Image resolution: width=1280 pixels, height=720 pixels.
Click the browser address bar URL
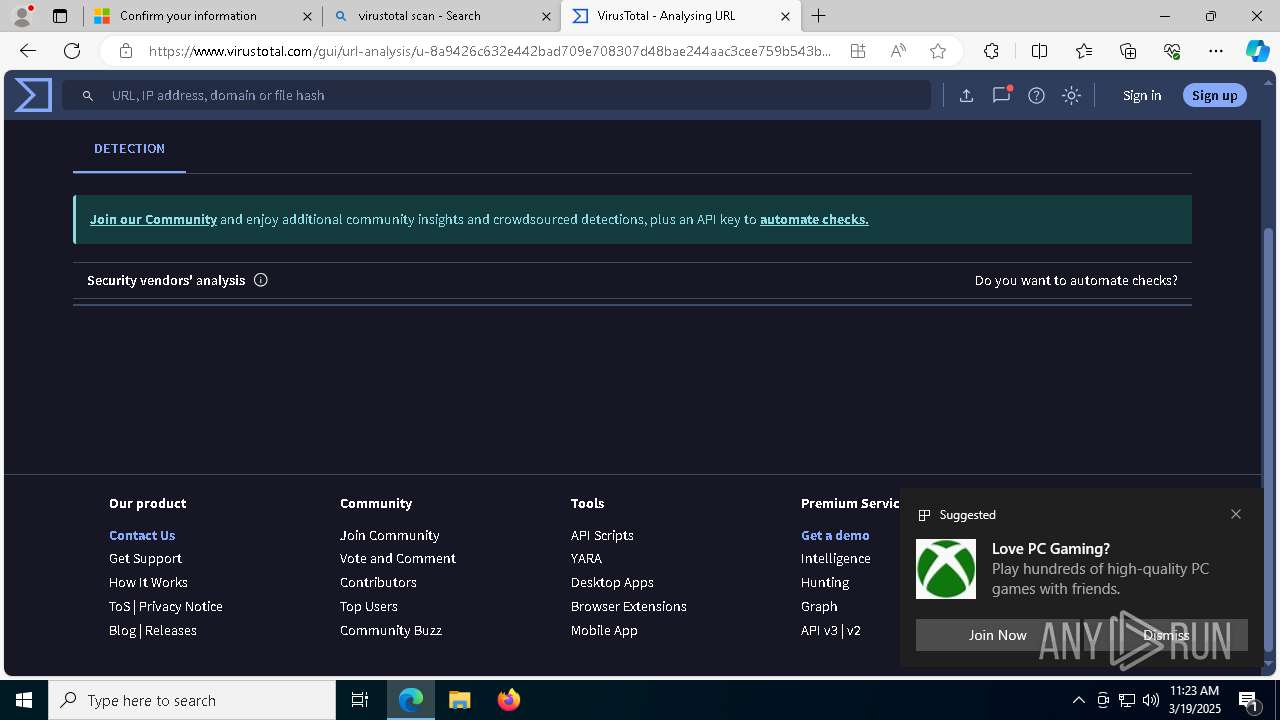[490, 51]
